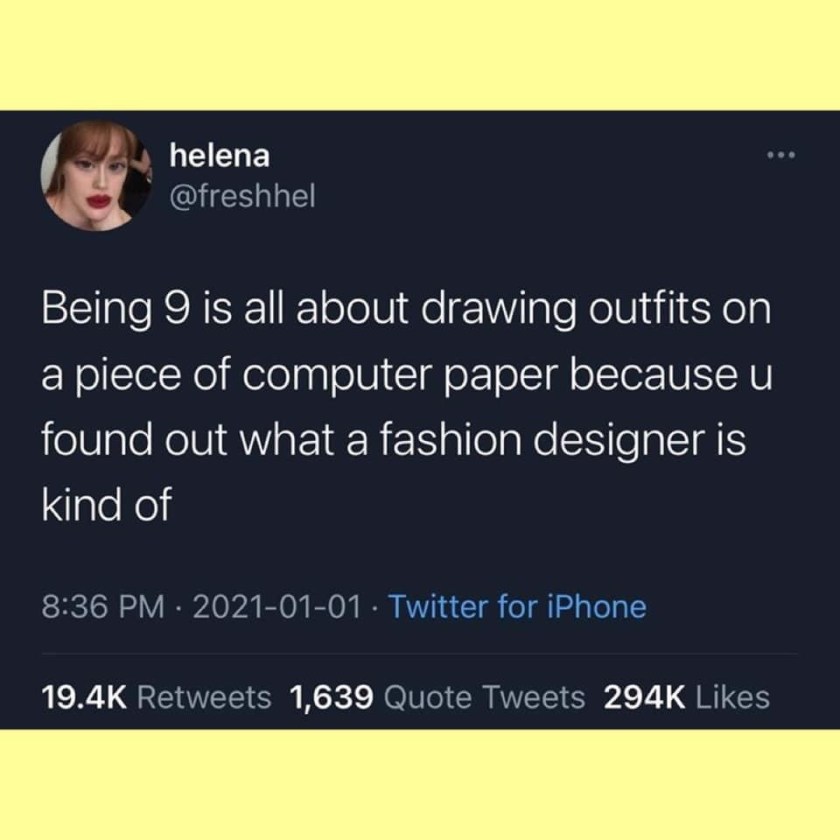This screenshot has height=840, width=840.
Task: Click the 8:36 PM timestamp
Action: [103, 607]
